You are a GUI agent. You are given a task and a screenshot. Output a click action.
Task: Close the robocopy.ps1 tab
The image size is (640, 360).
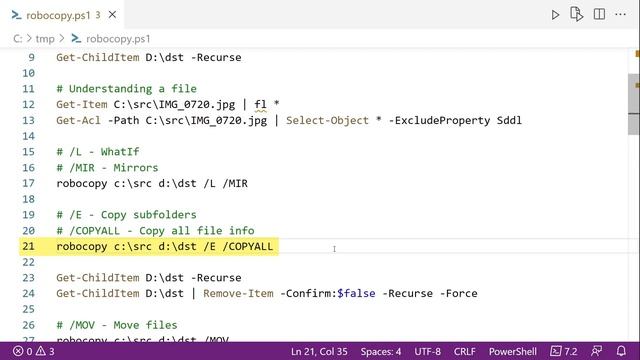(112, 15)
